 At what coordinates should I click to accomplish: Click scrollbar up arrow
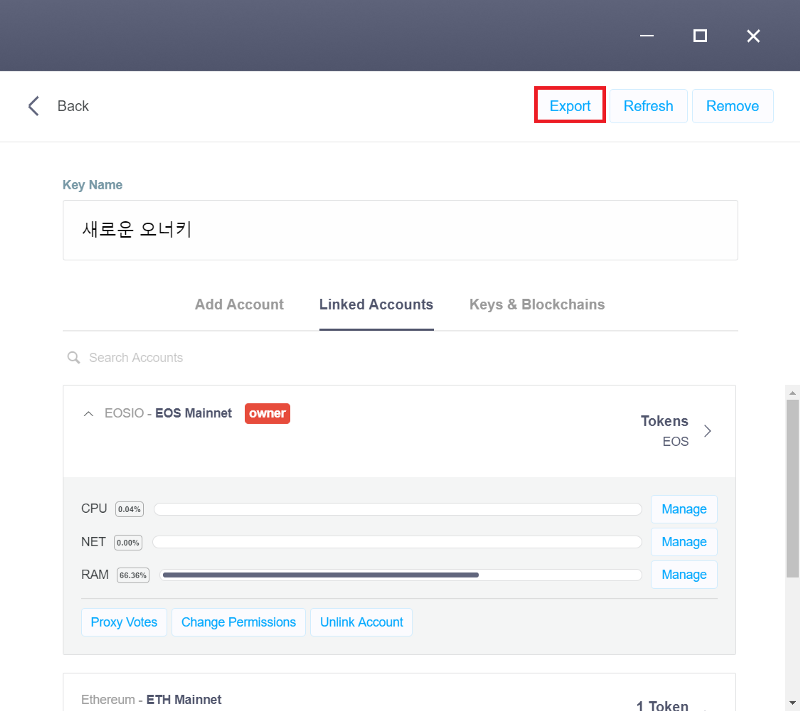pyautogui.click(x=792, y=393)
